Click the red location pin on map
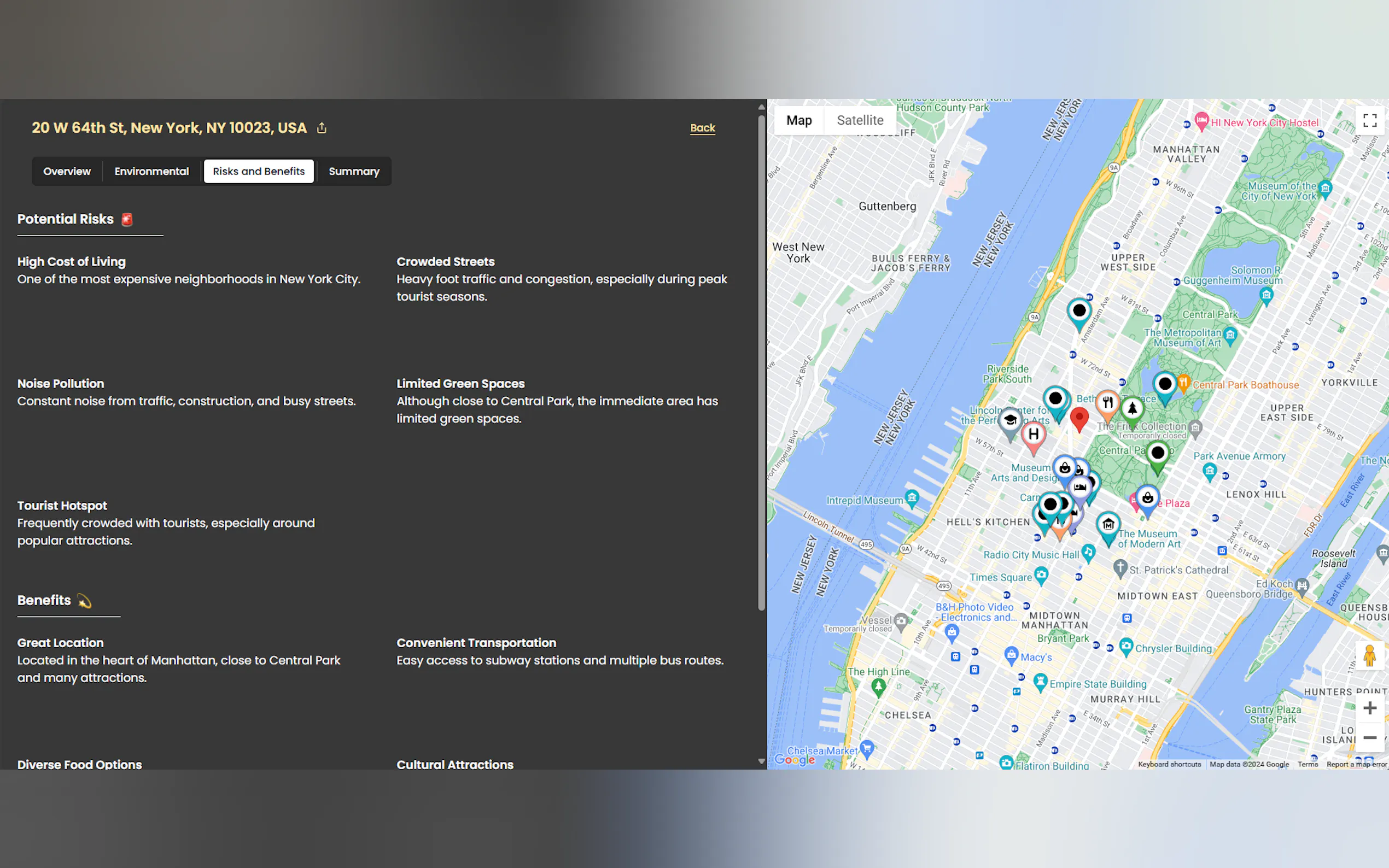This screenshot has width=1389, height=868. 1079,418
